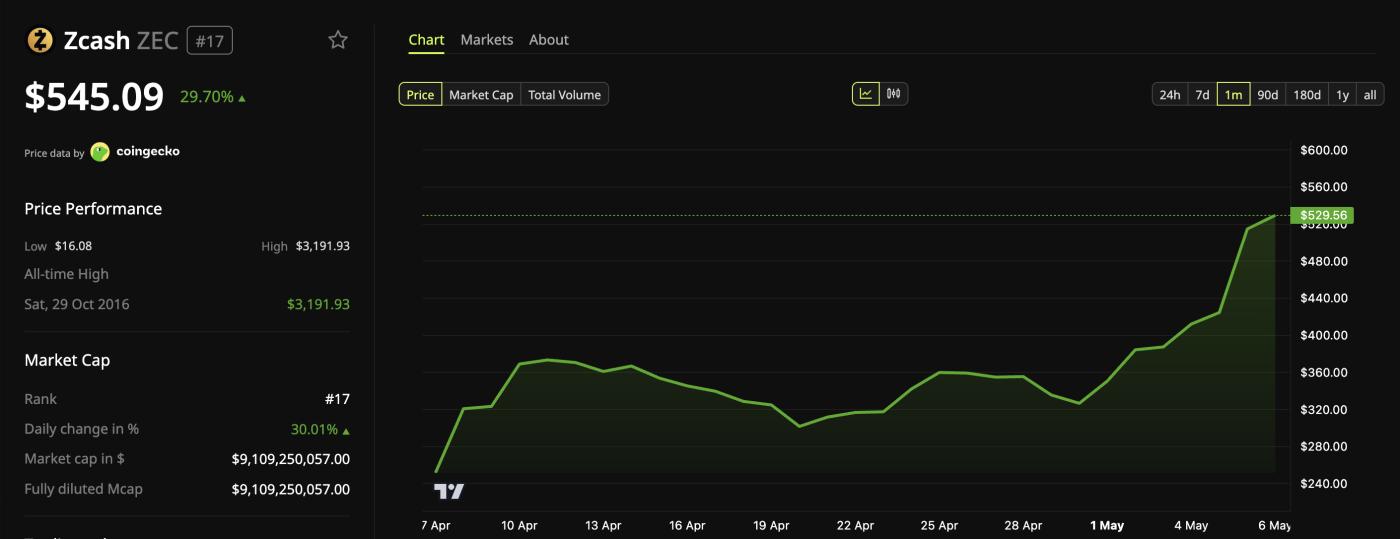1400x539 pixels.
Task: Click the 1 May date axis label
Action: 1107,525
